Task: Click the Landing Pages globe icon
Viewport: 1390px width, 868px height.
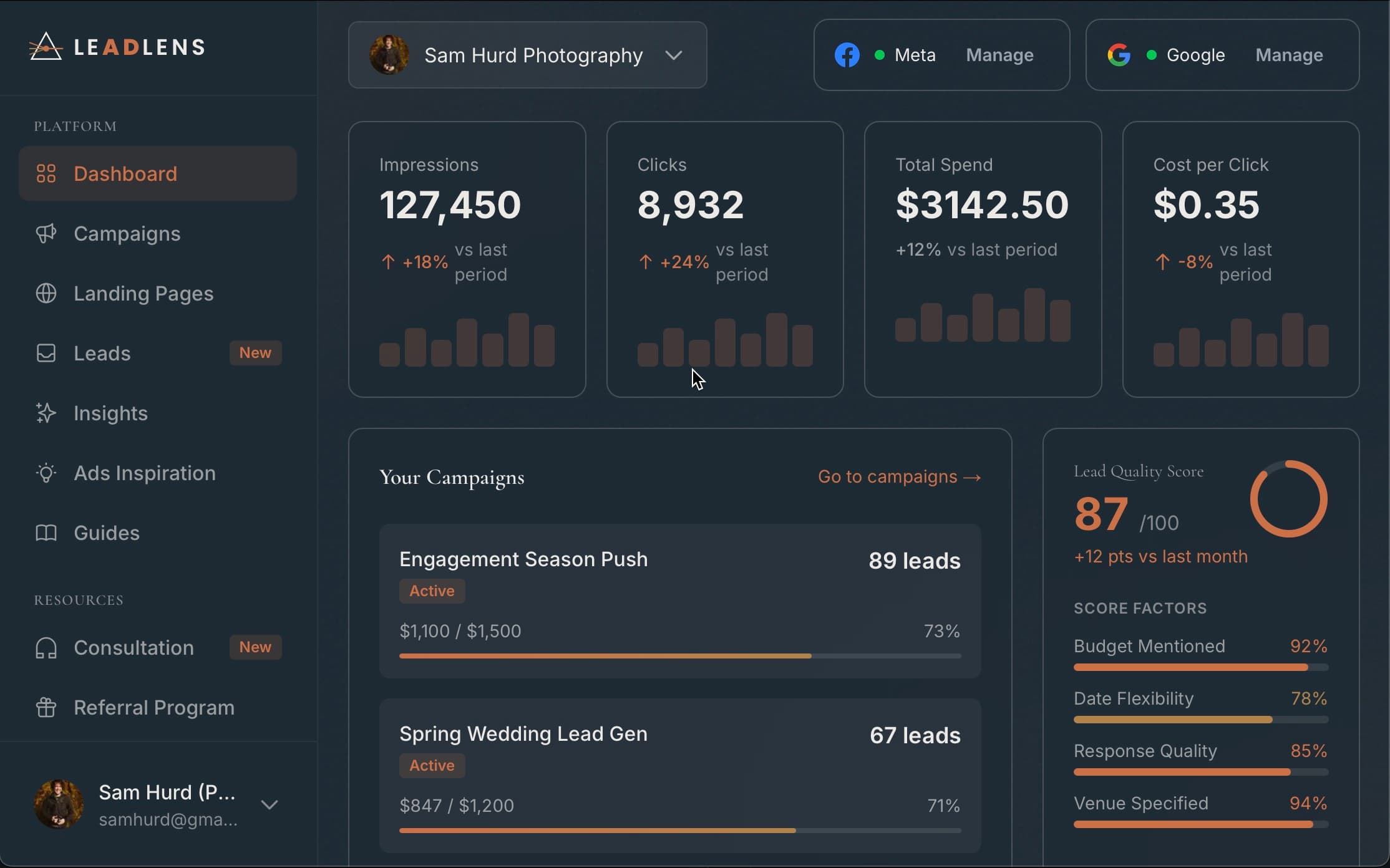Action: (x=46, y=293)
